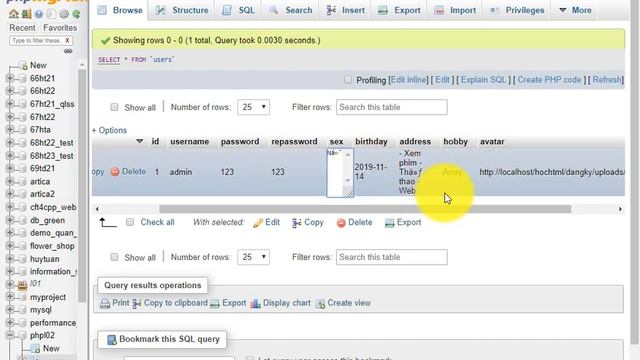Click the Create PHP code link
The width and height of the screenshot is (640, 360).
click(549, 80)
